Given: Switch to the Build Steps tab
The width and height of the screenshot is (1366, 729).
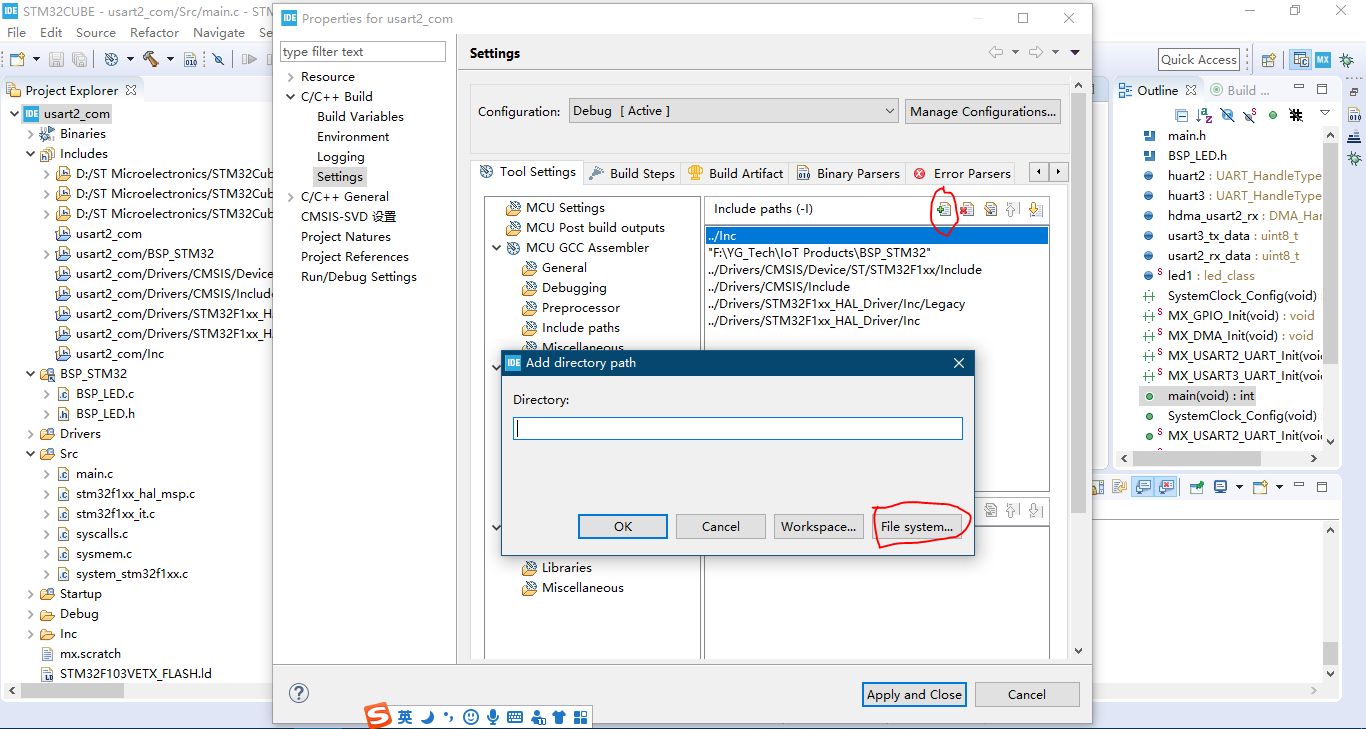Looking at the screenshot, I should pyautogui.click(x=632, y=173).
